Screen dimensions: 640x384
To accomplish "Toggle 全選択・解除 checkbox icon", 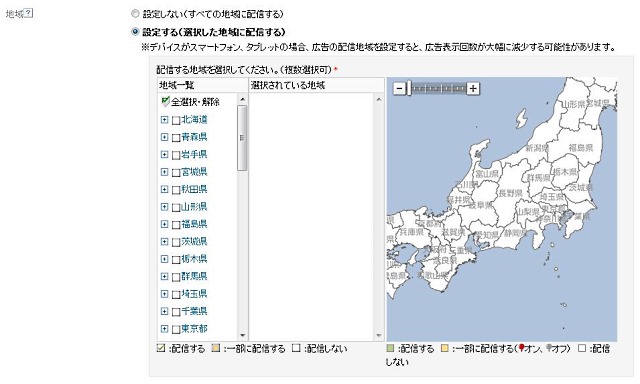I will coord(165,101).
